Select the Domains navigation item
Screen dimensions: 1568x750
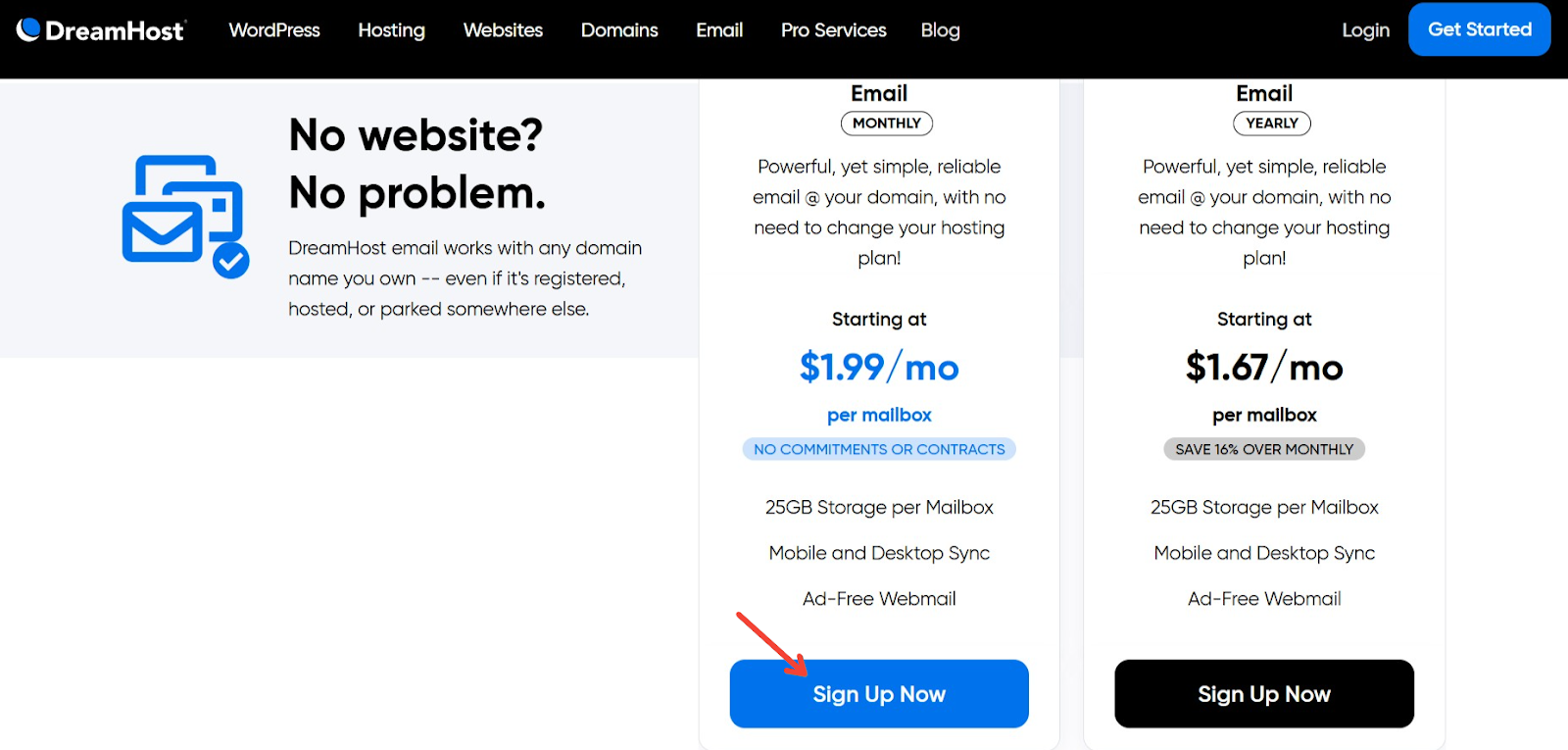tap(618, 30)
